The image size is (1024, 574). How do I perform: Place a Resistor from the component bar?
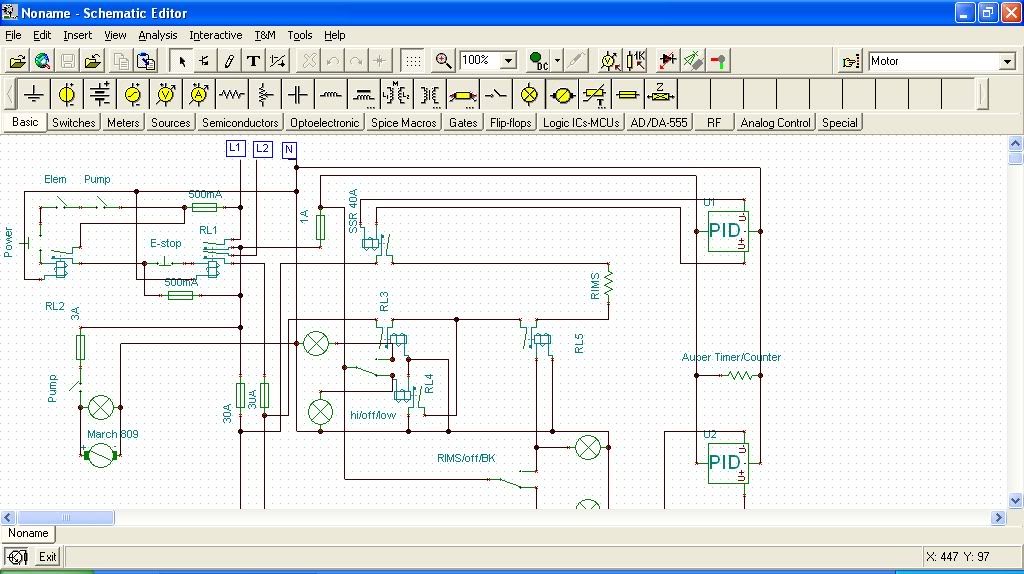click(x=232, y=95)
